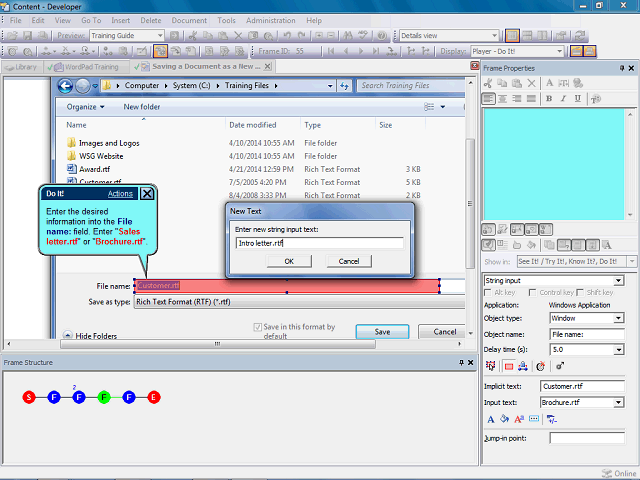Screen dimensions: 640x480
Task: Click the scissors icon in main toolbar
Action: click(x=193, y=36)
